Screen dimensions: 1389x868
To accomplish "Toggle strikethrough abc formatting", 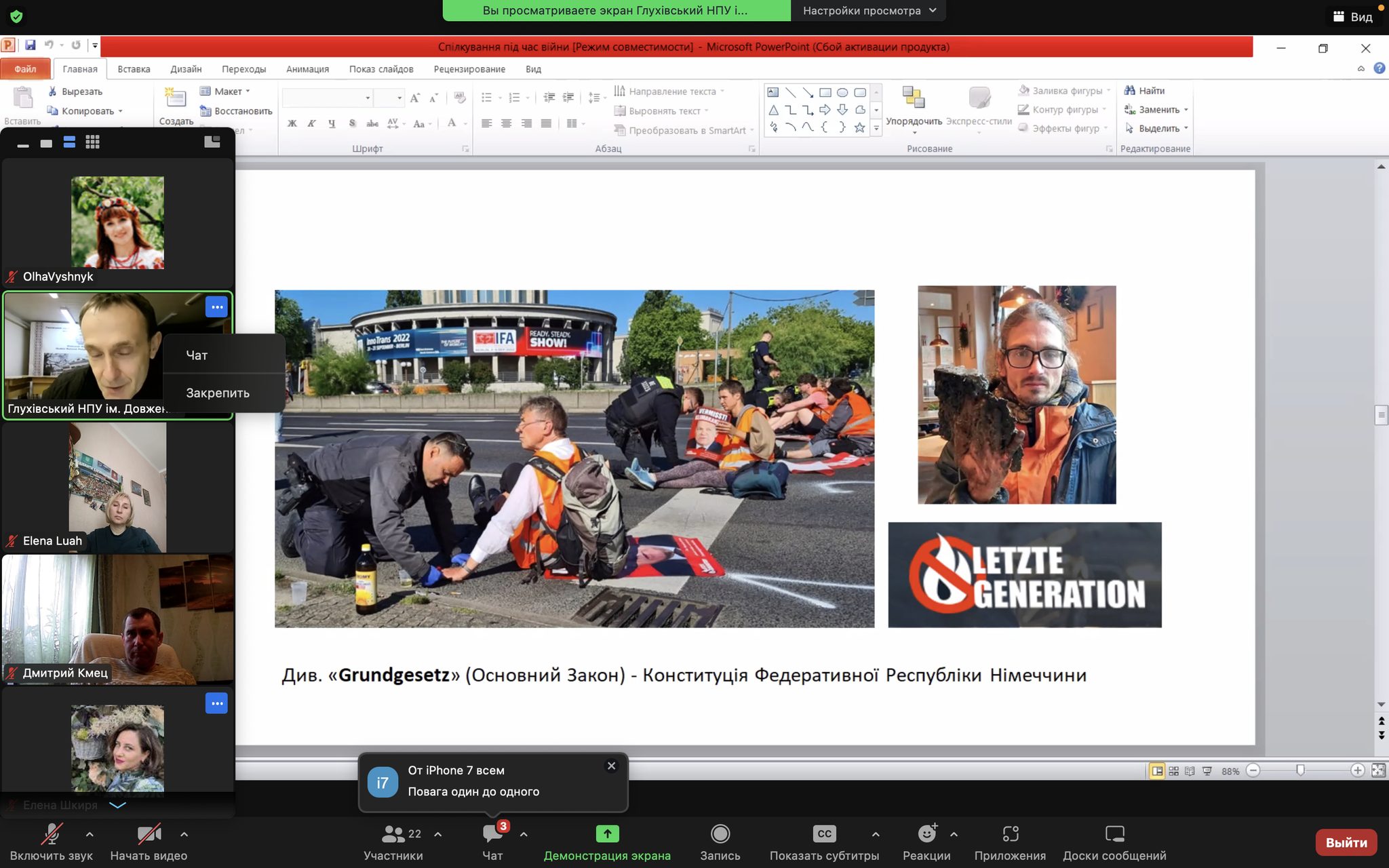I will pyautogui.click(x=372, y=123).
